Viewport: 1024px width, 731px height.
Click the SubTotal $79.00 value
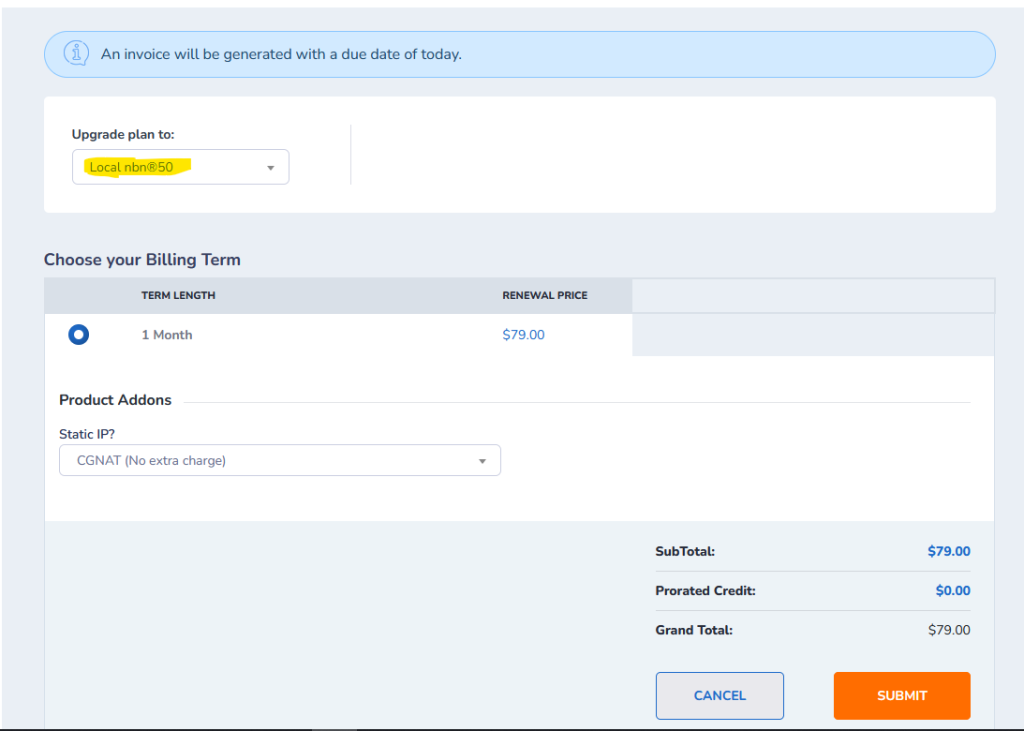click(949, 551)
